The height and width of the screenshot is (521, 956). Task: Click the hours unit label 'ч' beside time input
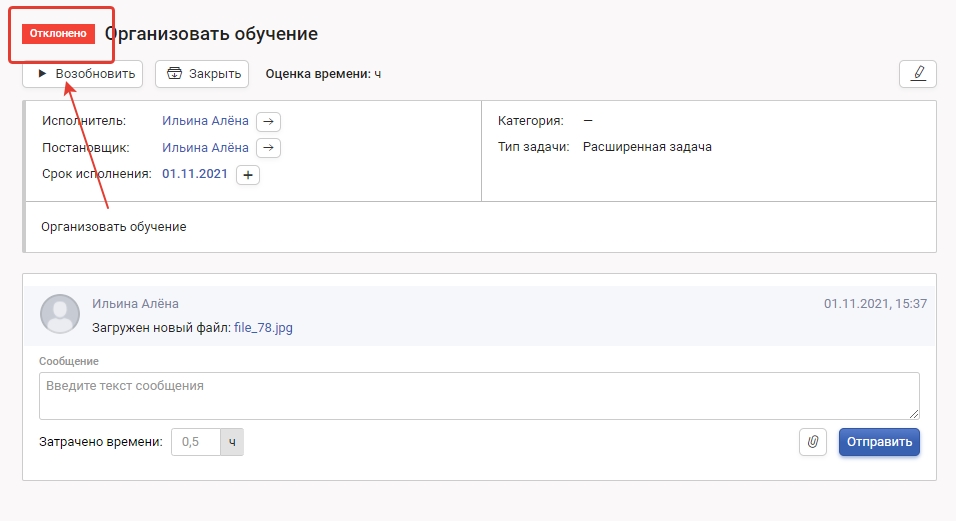click(x=232, y=442)
